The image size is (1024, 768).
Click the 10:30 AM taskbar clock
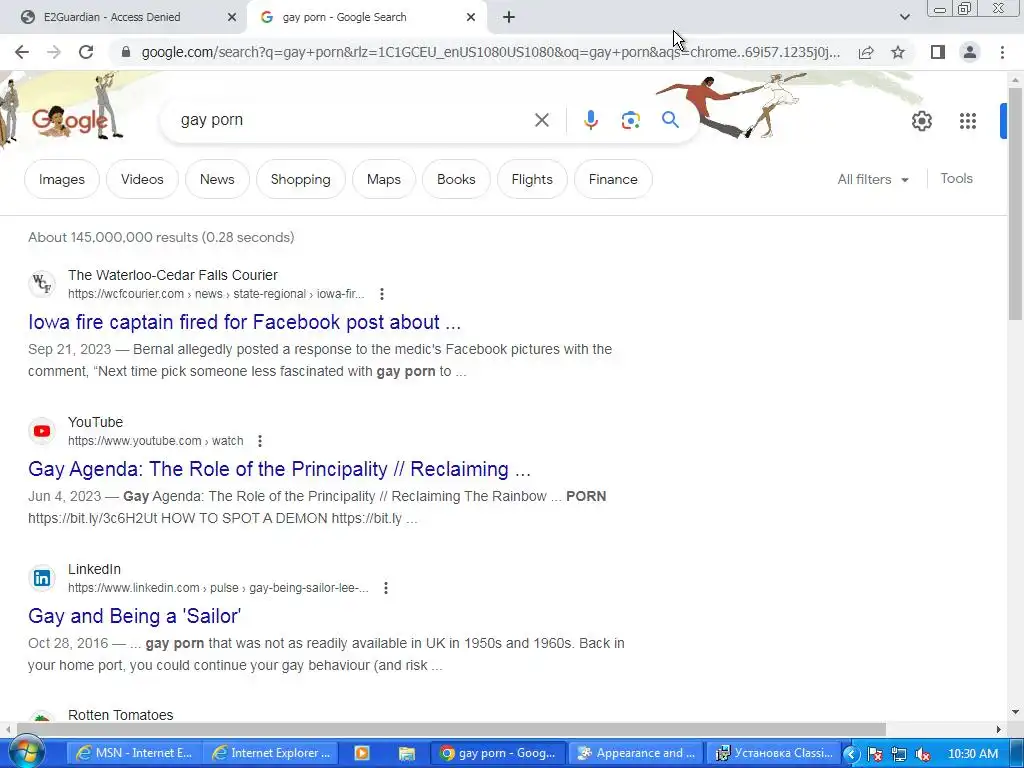(x=972, y=754)
